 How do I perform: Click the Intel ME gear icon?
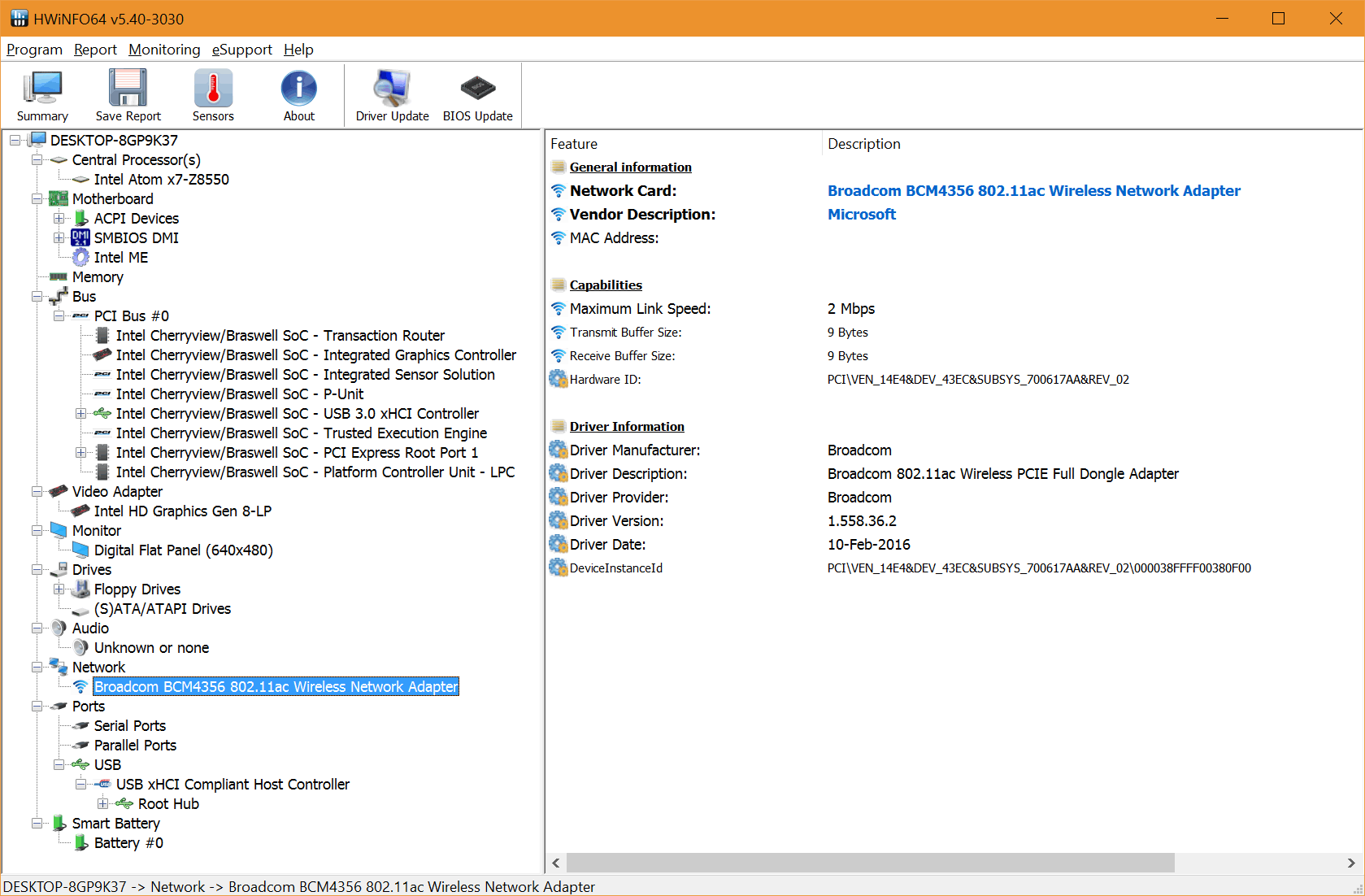80,257
